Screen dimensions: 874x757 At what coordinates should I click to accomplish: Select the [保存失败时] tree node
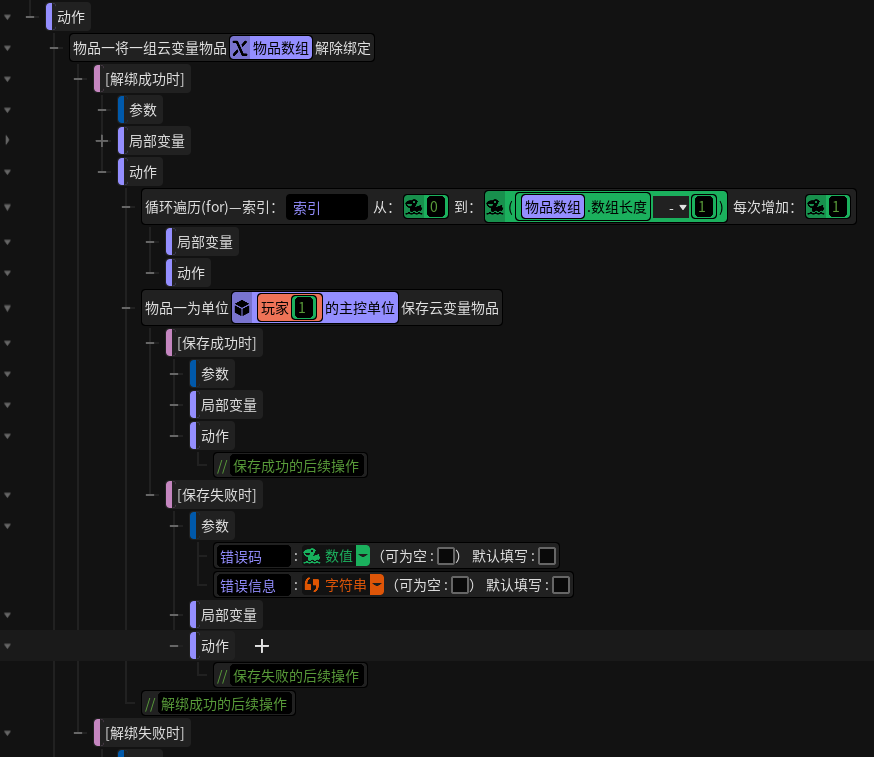[216, 495]
